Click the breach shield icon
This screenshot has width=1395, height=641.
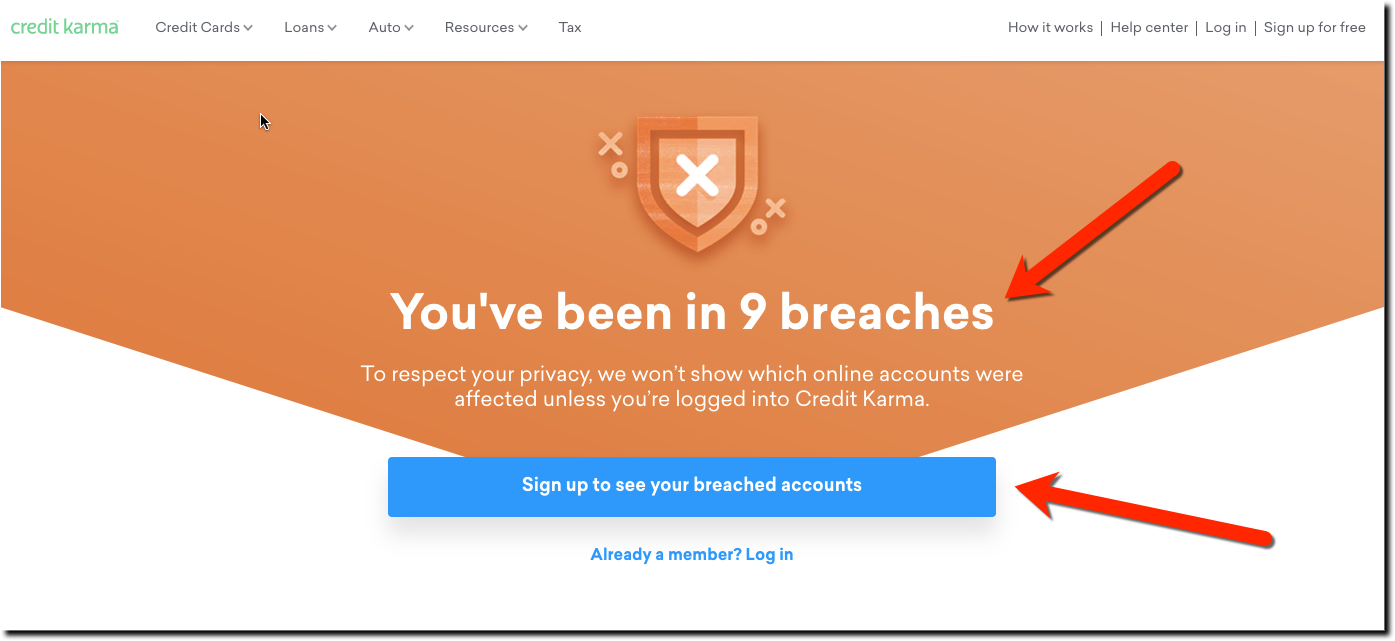click(697, 183)
